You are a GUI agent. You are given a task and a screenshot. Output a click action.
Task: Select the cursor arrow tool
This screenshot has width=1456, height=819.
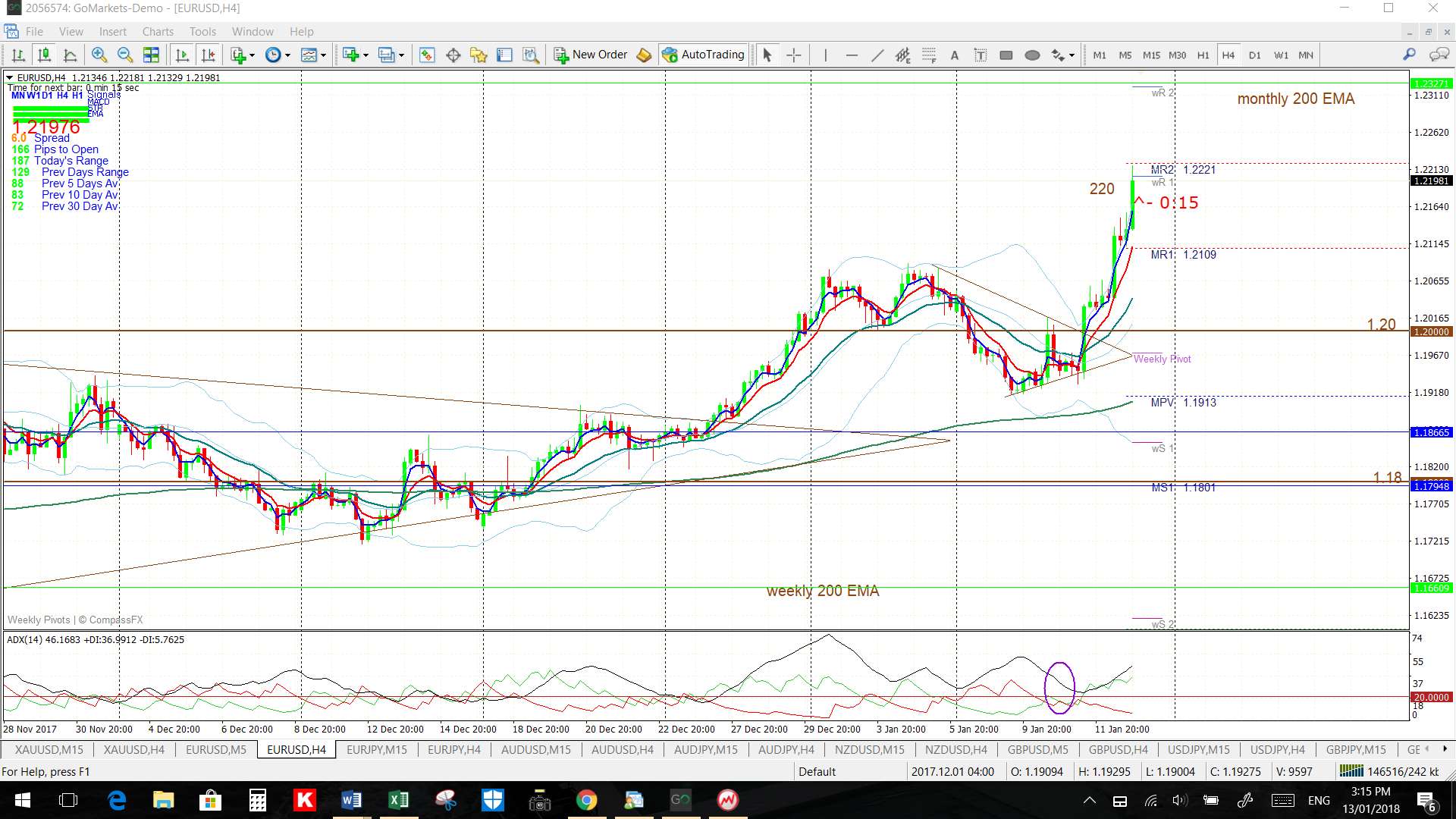767,55
